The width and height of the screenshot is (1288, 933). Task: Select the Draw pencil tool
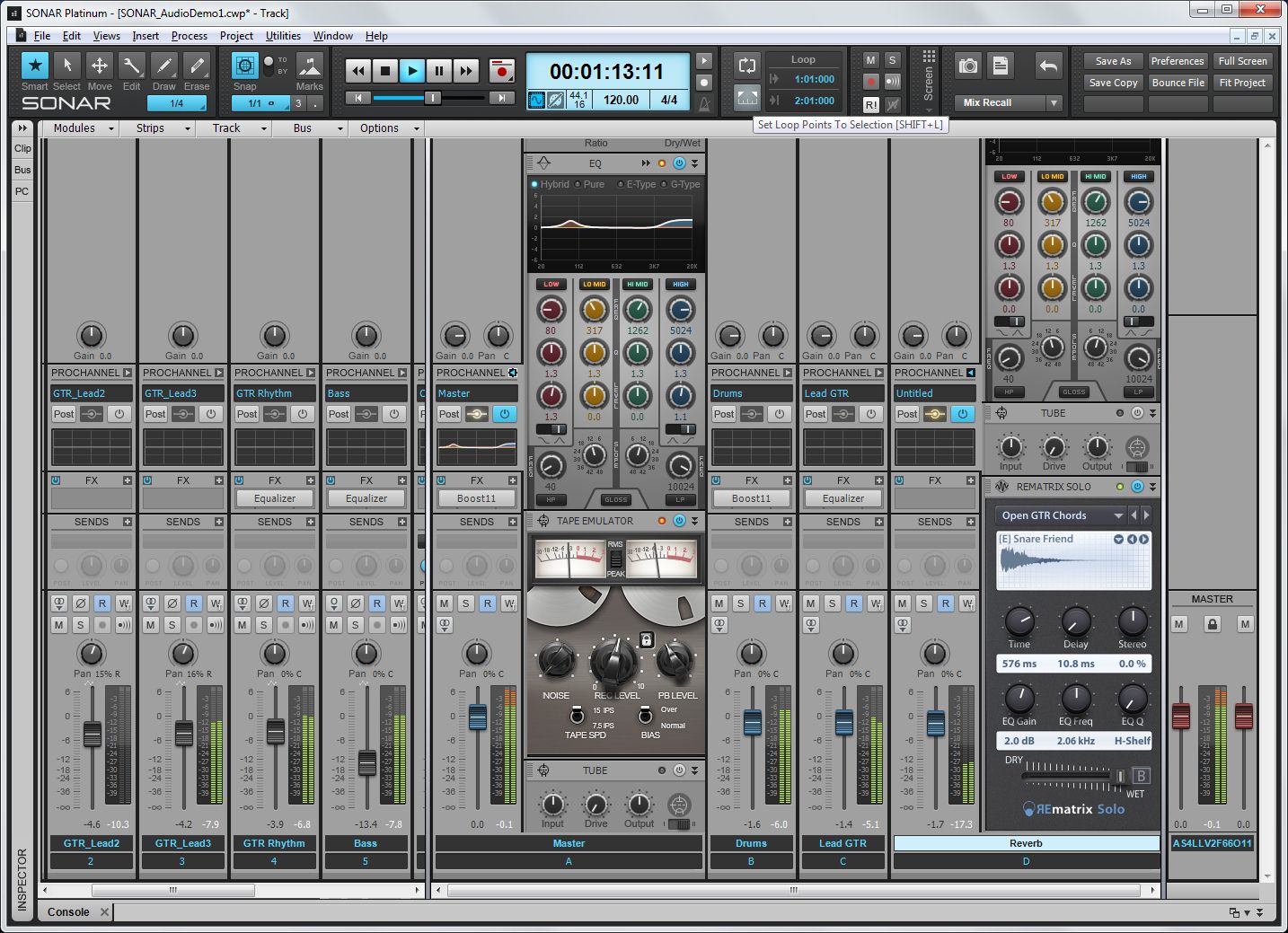coord(163,66)
